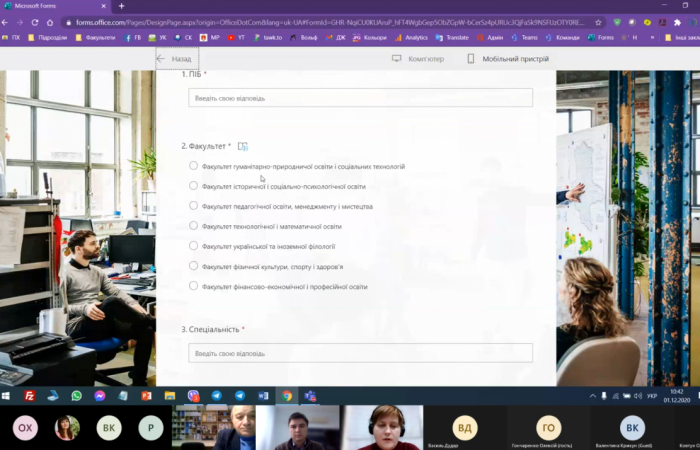This screenshot has width=700, height=450.
Task: Select Факультет фізичної культури, спорту і здоров'я
Action: point(193,266)
